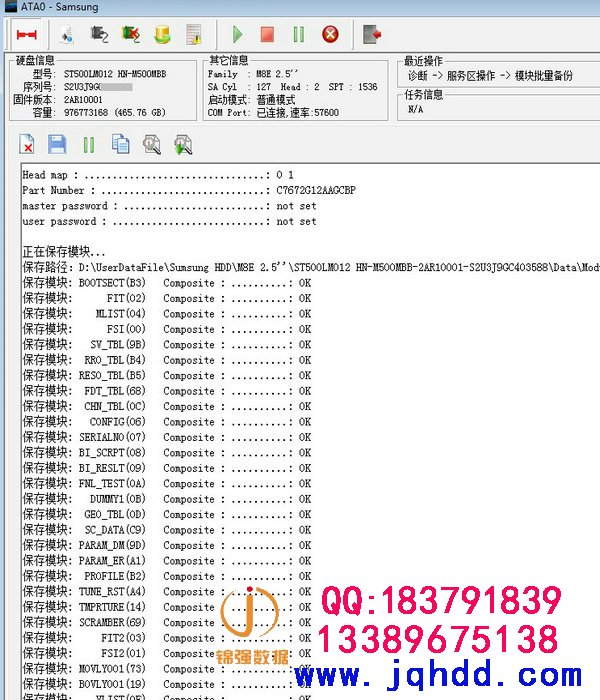Click the startup mode value 普通模式
This screenshot has width=600, height=700.
pos(275,100)
